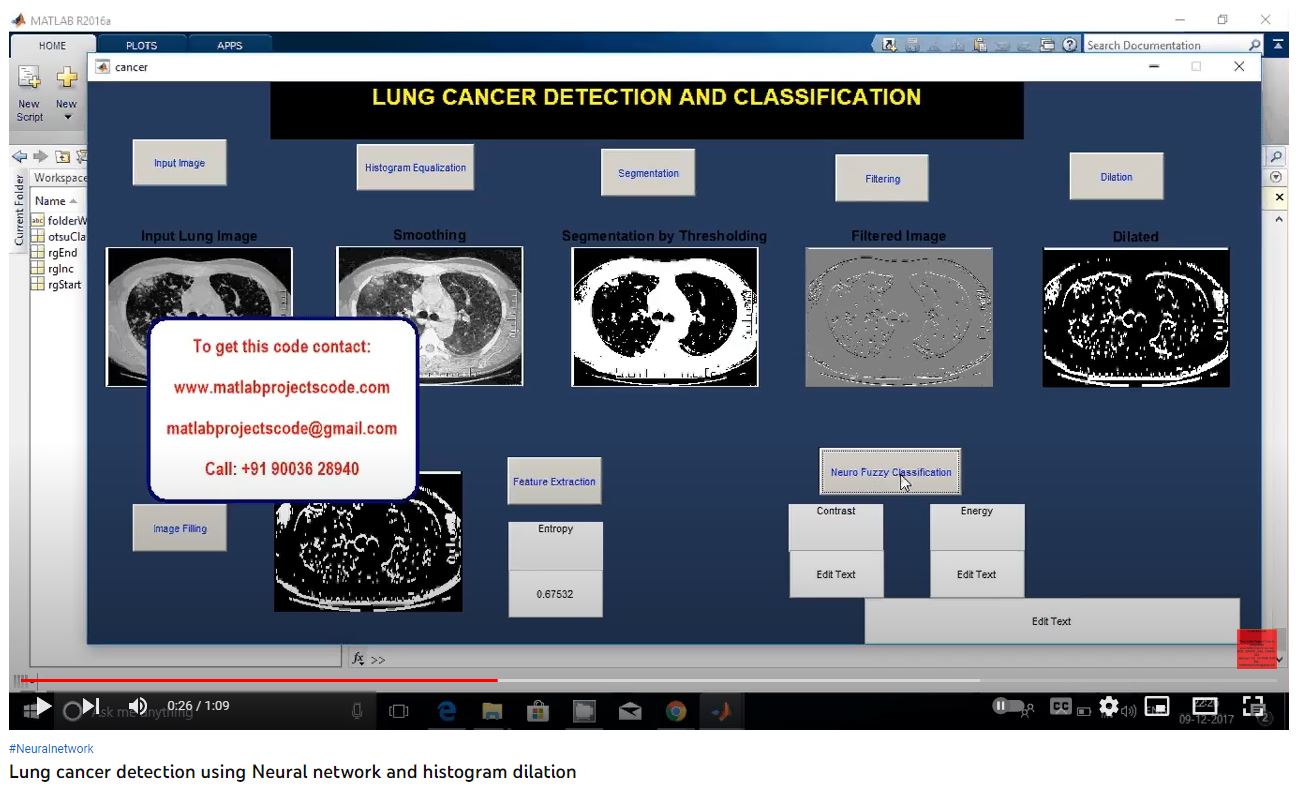Skip to next video
The width and height of the screenshot is (1300, 788).
(91, 706)
